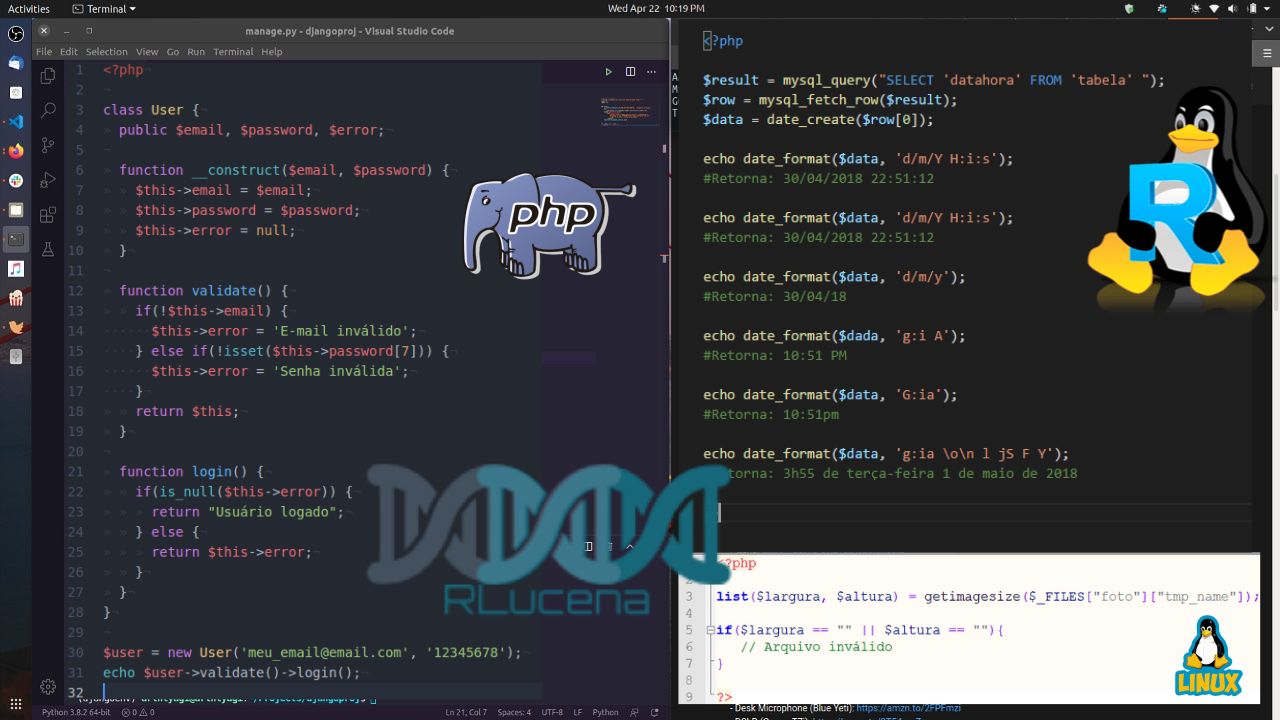Change indentation via Spaces: 4
The height and width of the screenshot is (720, 1280).
coord(514,712)
